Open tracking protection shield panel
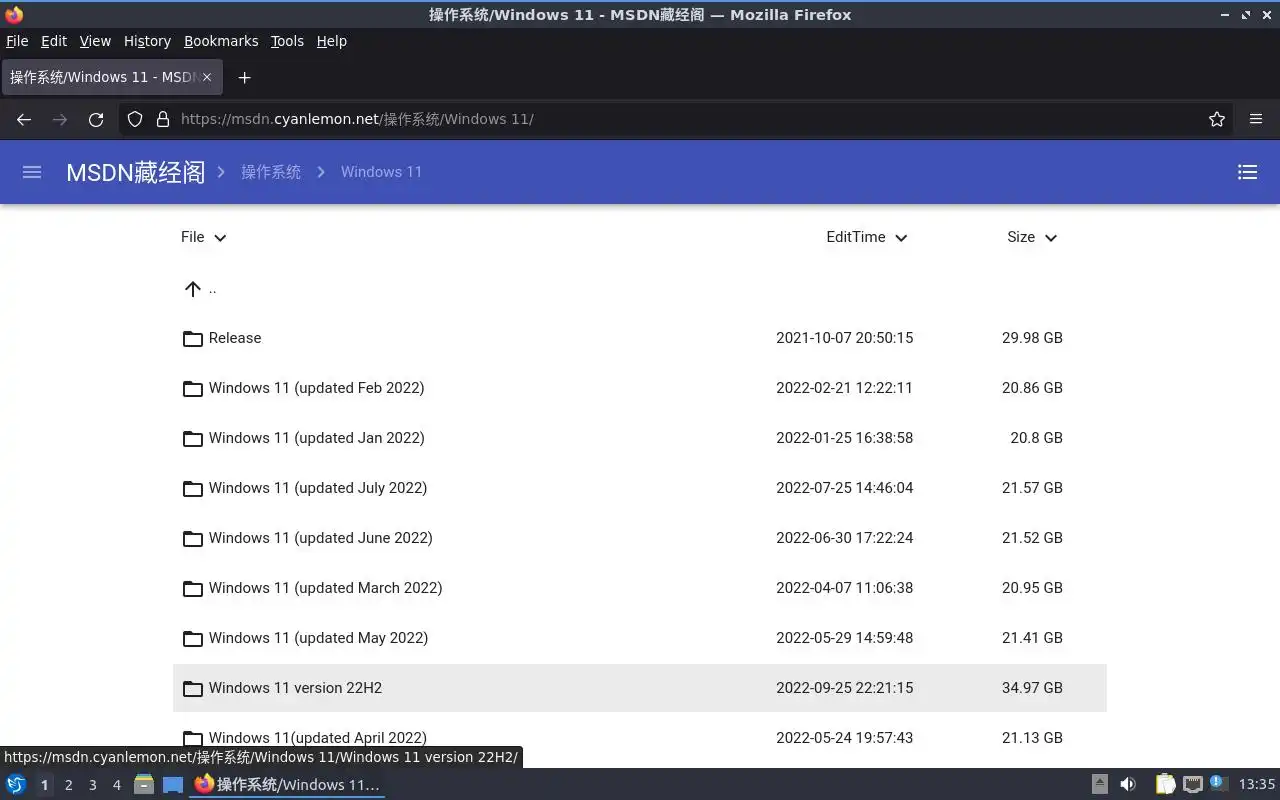Screen dimensions: 1280x800 pos(135,119)
